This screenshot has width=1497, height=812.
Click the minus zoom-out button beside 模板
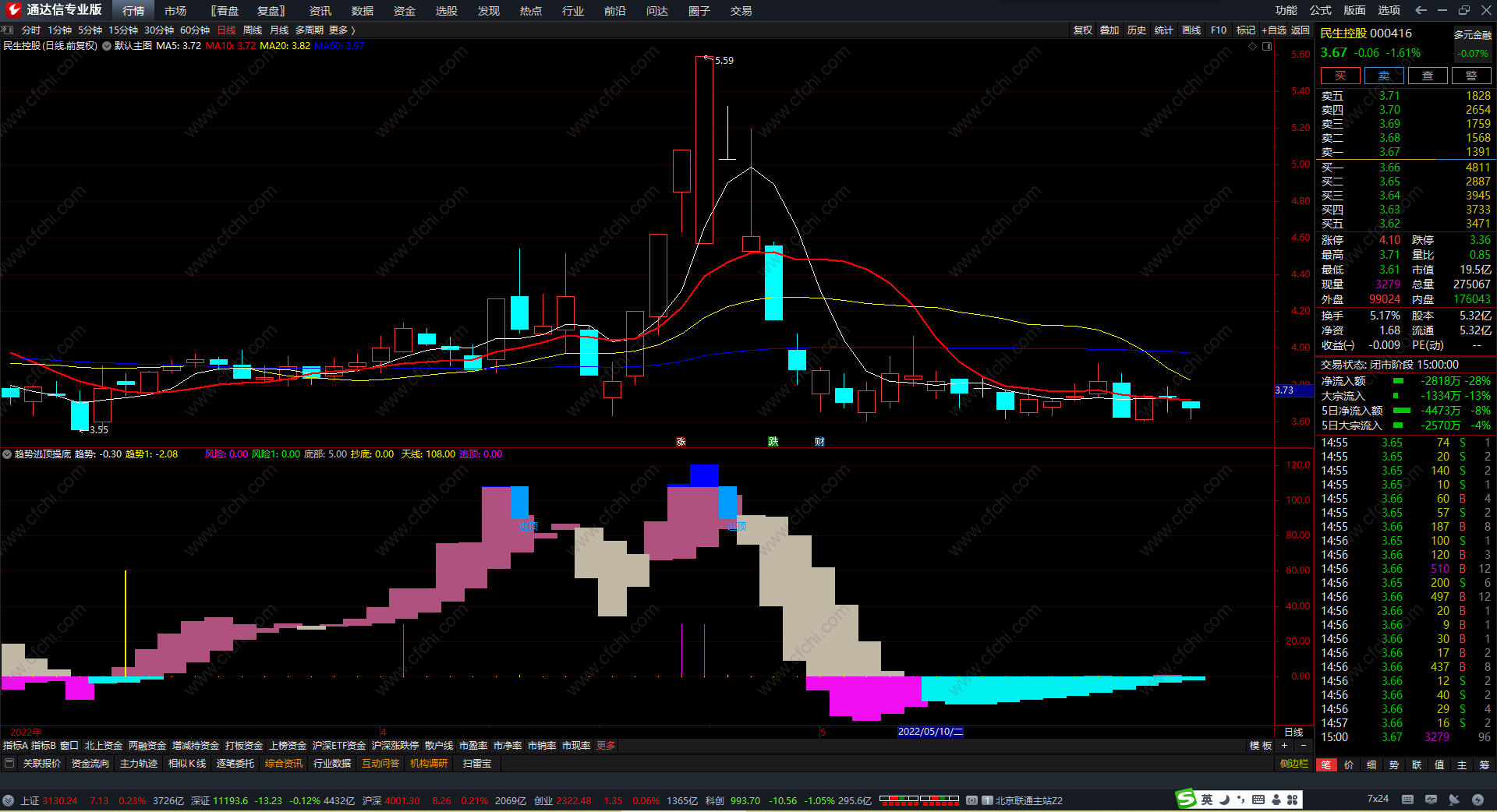(x=1303, y=746)
